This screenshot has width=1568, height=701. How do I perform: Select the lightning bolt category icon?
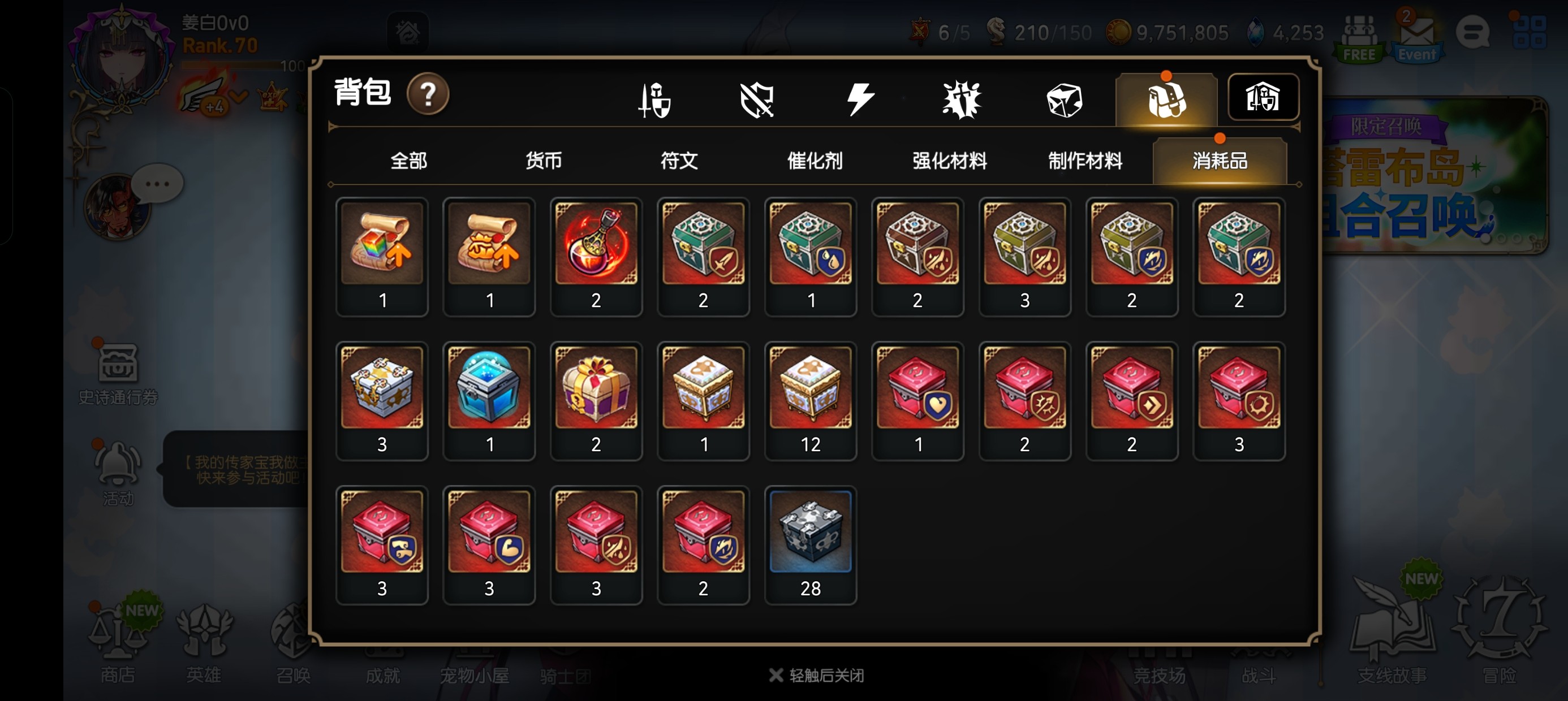(x=860, y=99)
